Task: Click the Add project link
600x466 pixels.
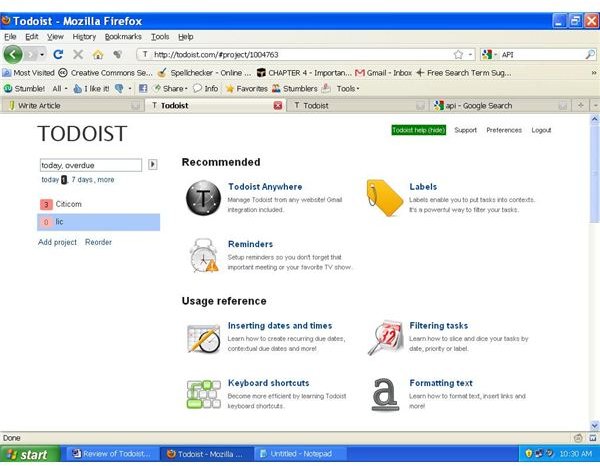Action: click(x=57, y=242)
